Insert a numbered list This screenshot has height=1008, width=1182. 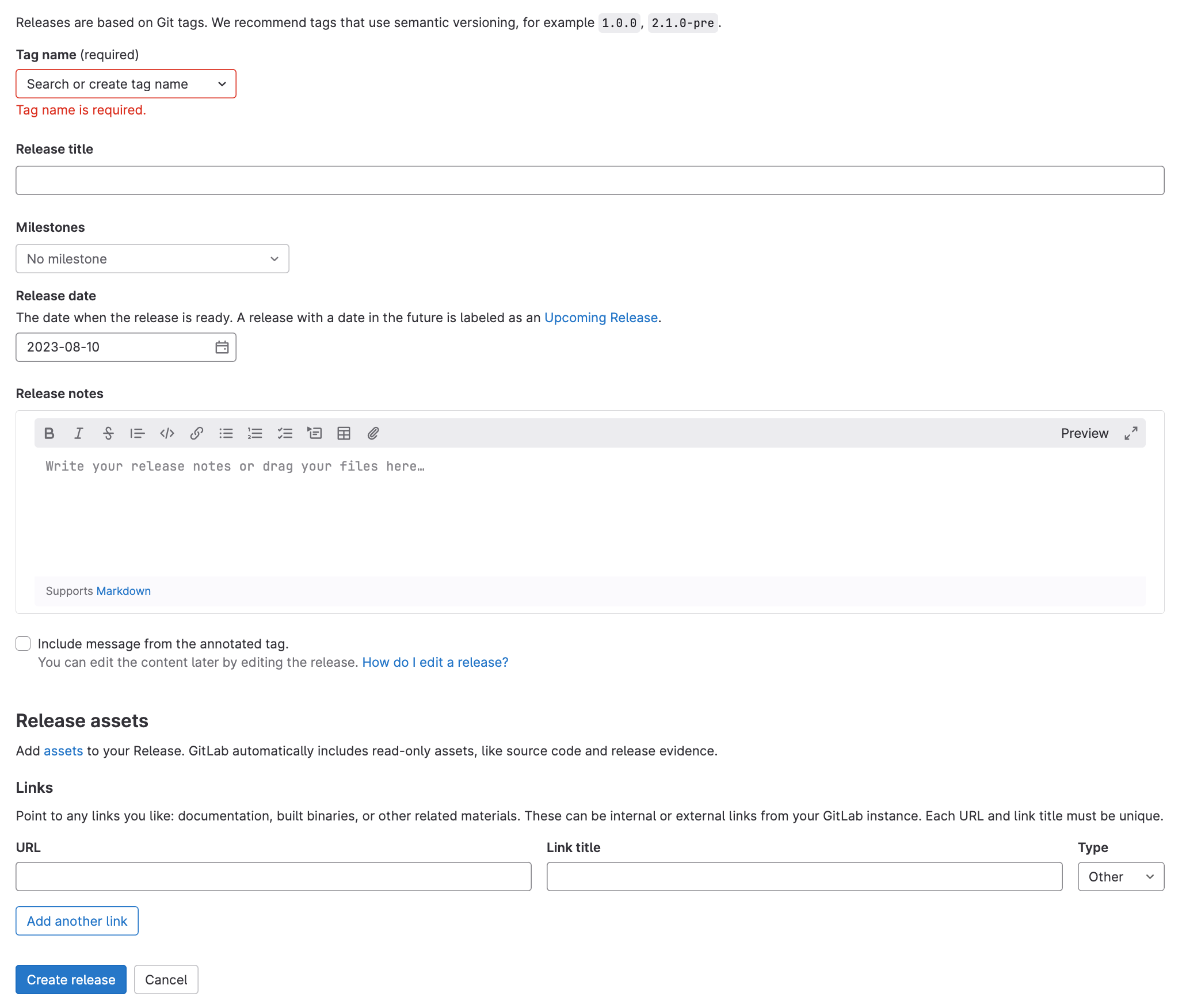(x=255, y=433)
